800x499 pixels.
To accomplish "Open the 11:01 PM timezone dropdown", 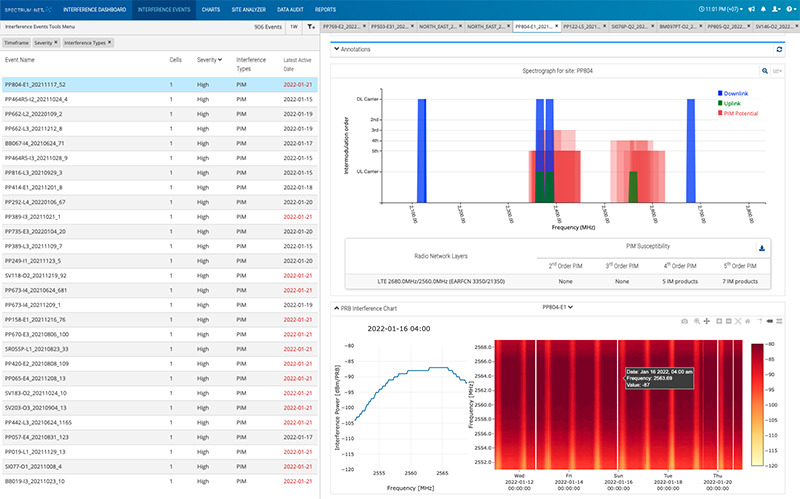I will [x=720, y=9].
